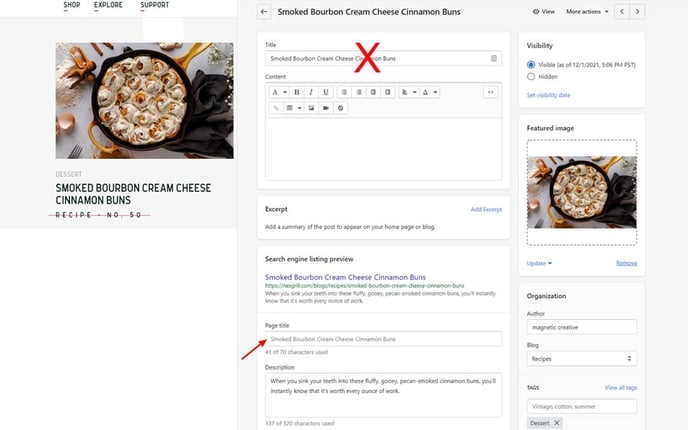Click the Page title input field
Screen dimensions: 688x430
[x=383, y=339]
